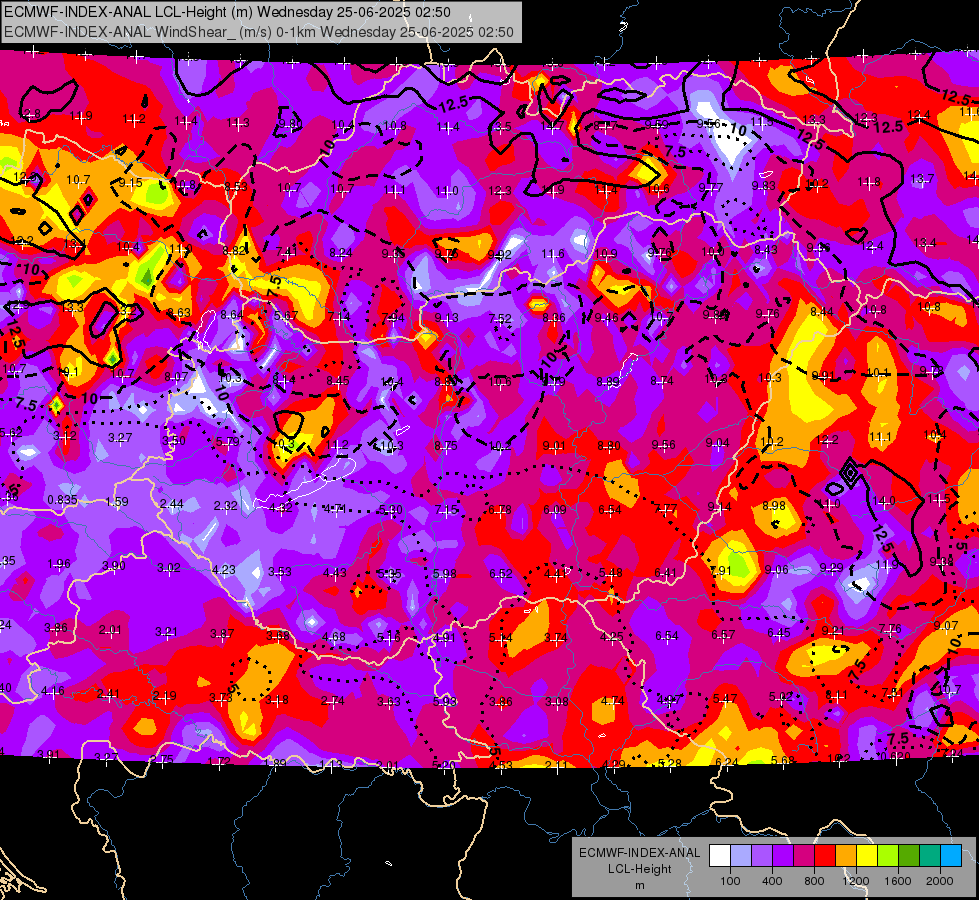This screenshot has width=979, height=900.
Task: Click the value 7.77 on the map
Action: pos(665,508)
